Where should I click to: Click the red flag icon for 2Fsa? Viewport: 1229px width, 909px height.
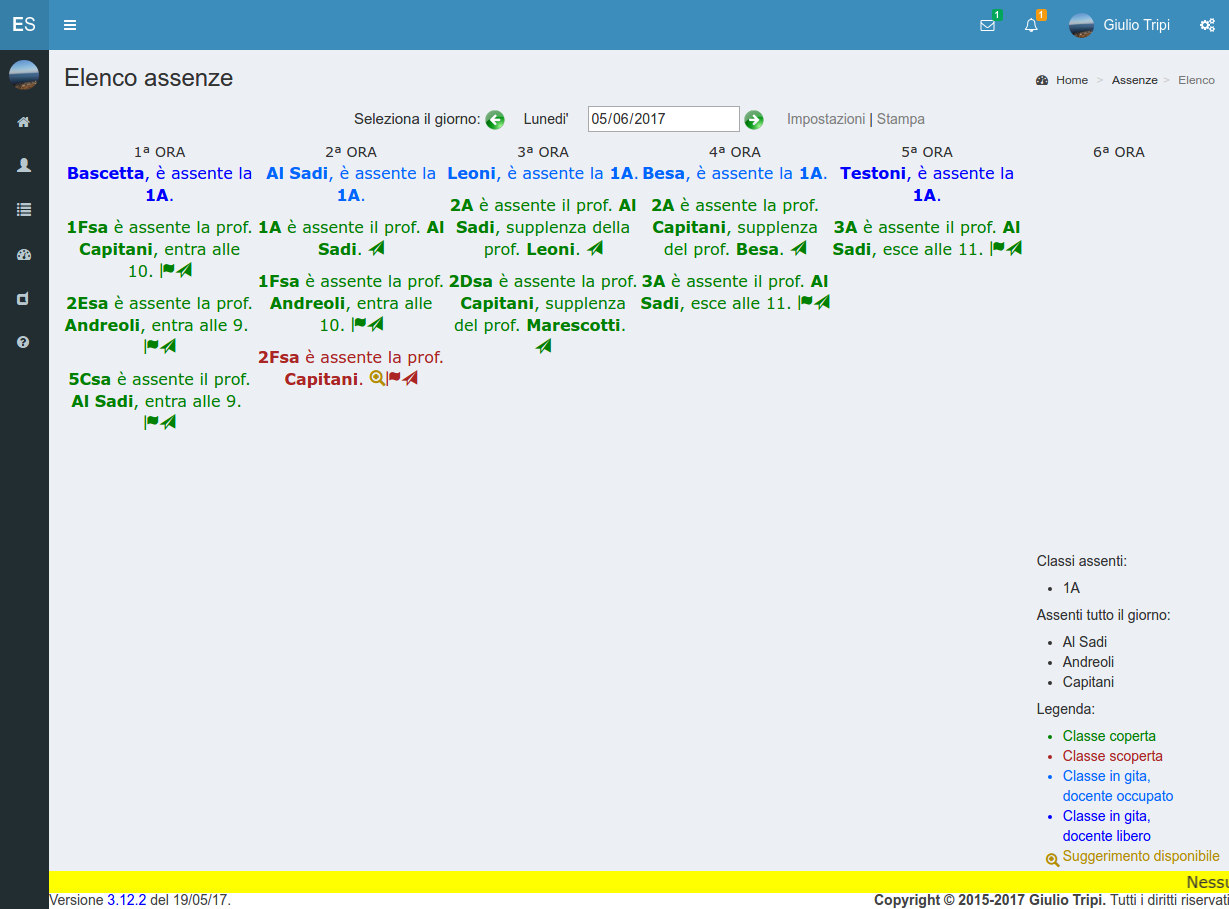click(x=394, y=378)
